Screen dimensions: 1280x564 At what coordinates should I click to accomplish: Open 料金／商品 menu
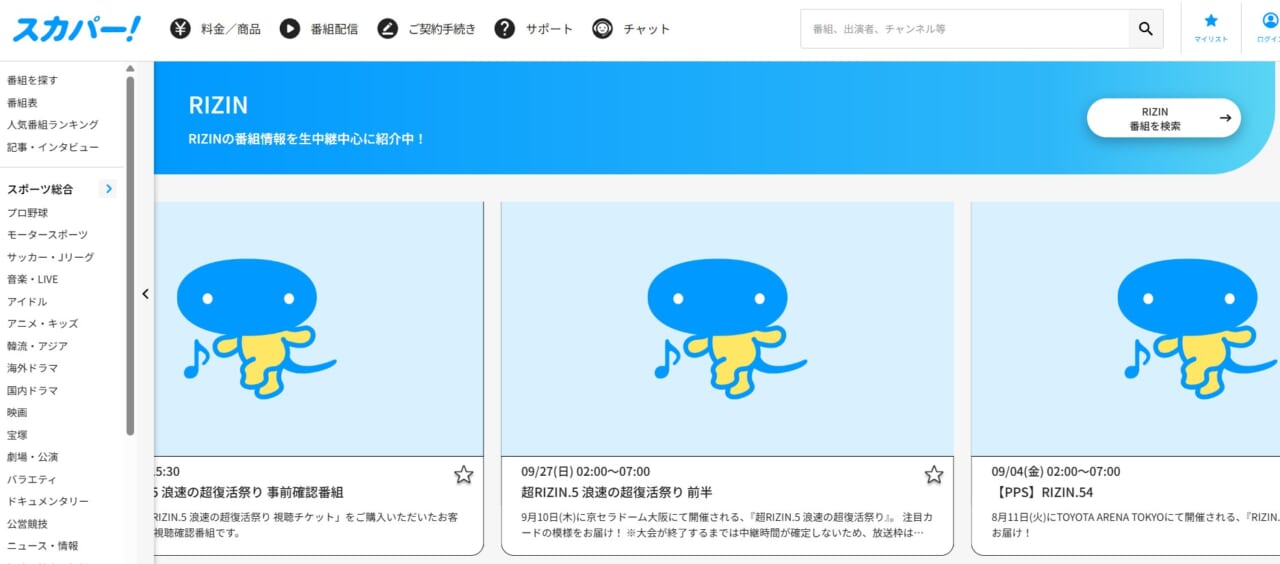(x=231, y=29)
